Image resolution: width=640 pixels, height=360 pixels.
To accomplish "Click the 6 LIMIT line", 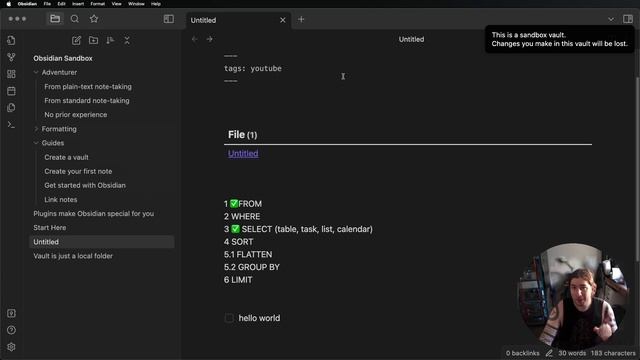I will [x=238, y=280].
